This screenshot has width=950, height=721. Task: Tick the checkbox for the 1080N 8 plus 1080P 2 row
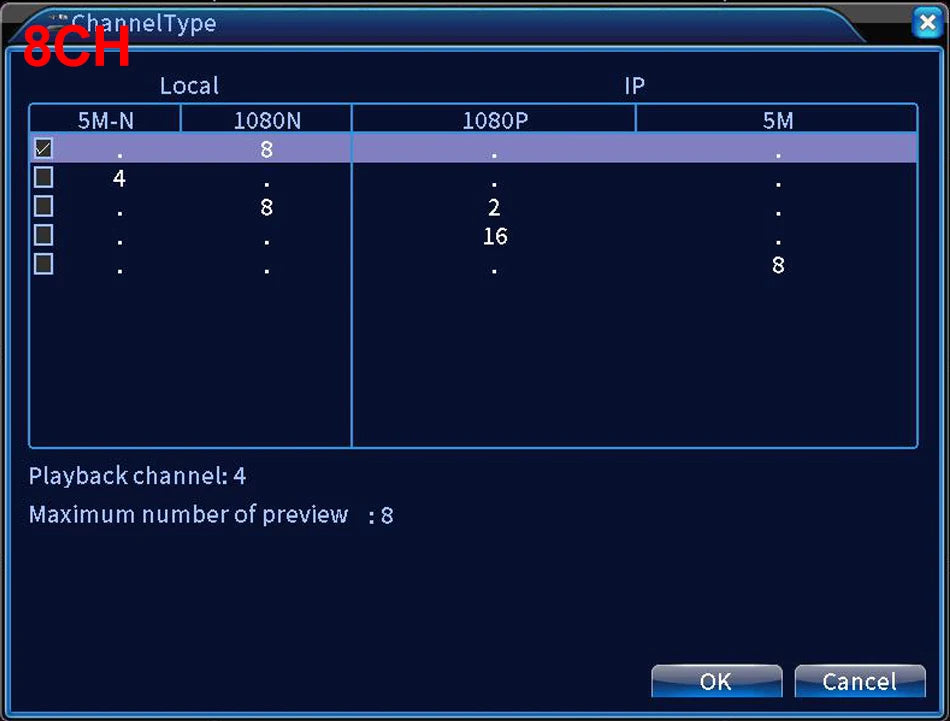coord(43,207)
